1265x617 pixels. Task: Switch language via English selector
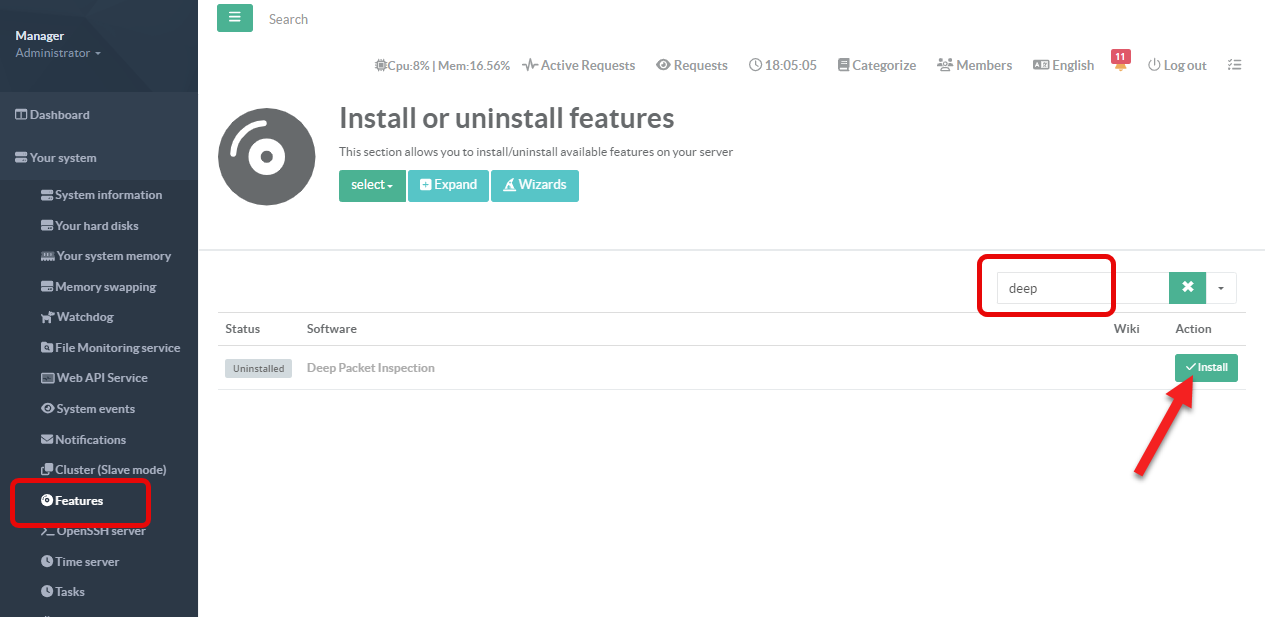click(x=1063, y=65)
